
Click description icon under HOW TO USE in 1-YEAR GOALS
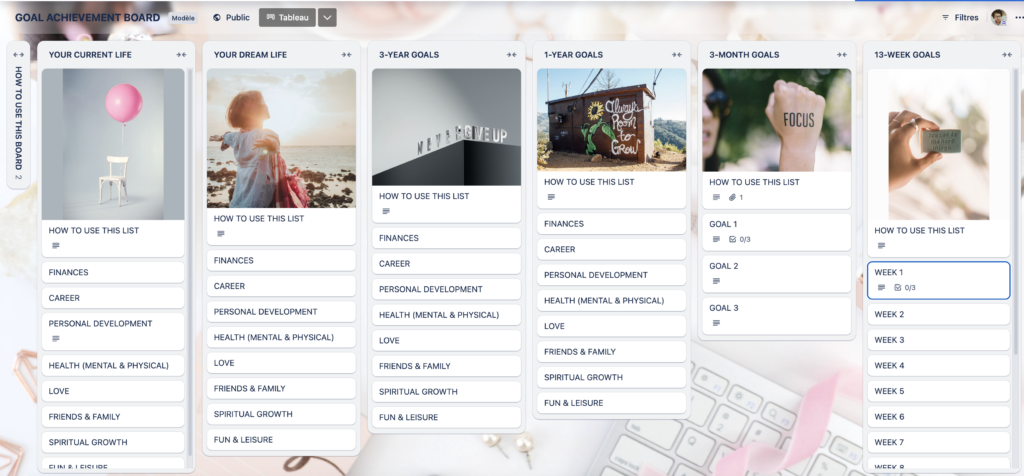[551, 197]
